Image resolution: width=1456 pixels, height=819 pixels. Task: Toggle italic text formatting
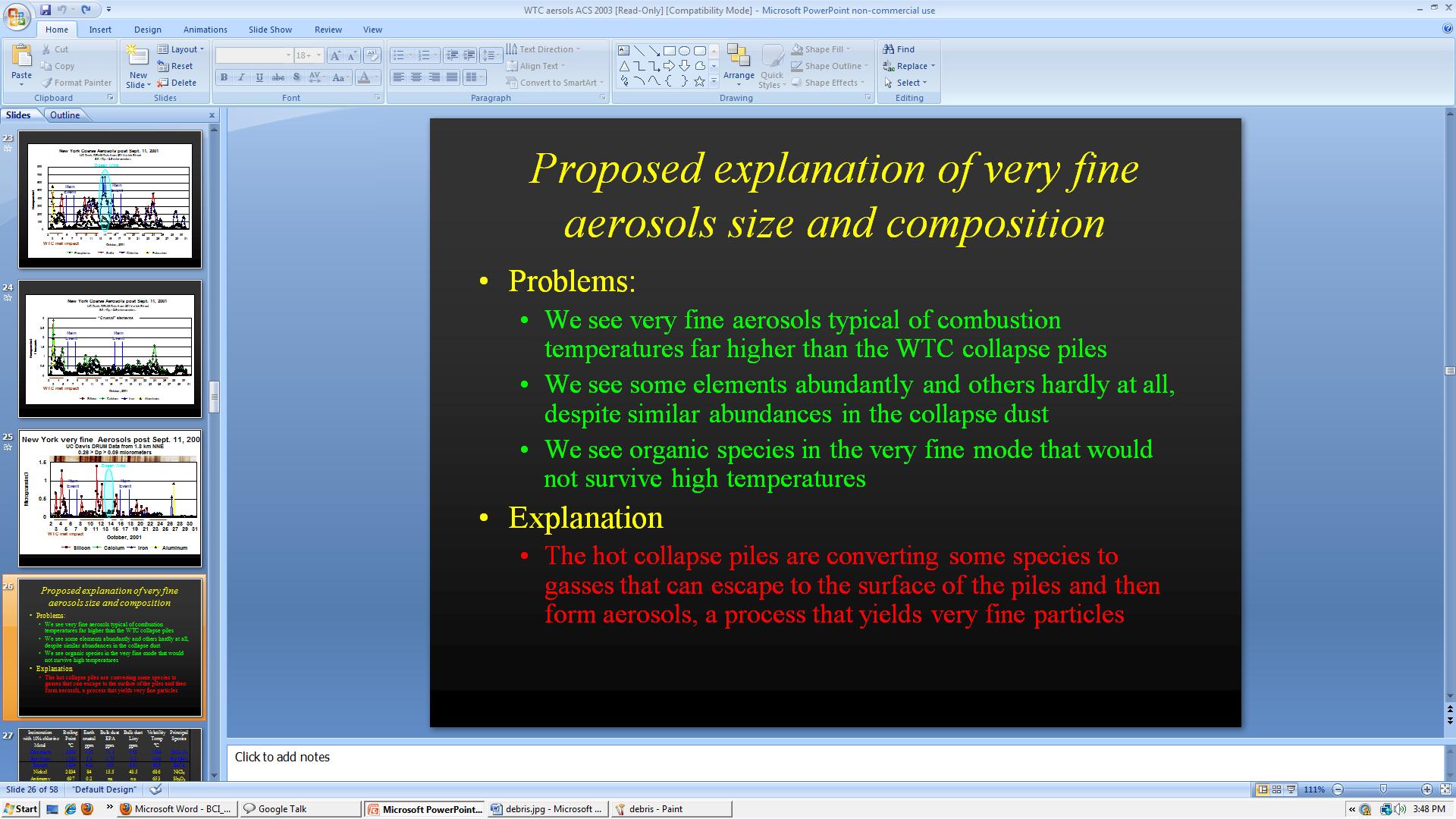[241, 77]
